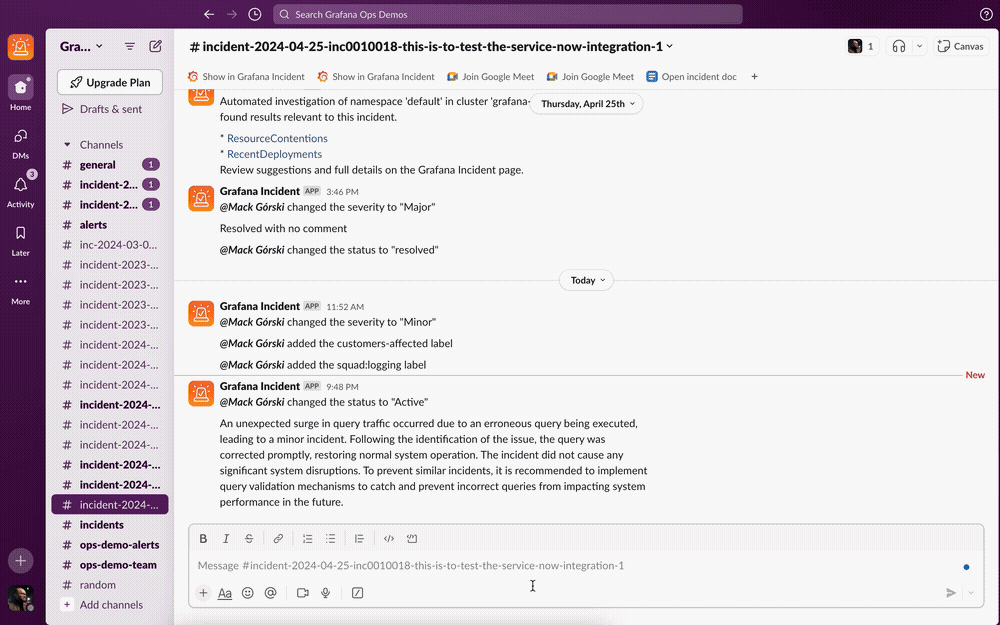The width and height of the screenshot is (1000, 625).
Task: Click the plus attach icon in composer
Action: 203,592
